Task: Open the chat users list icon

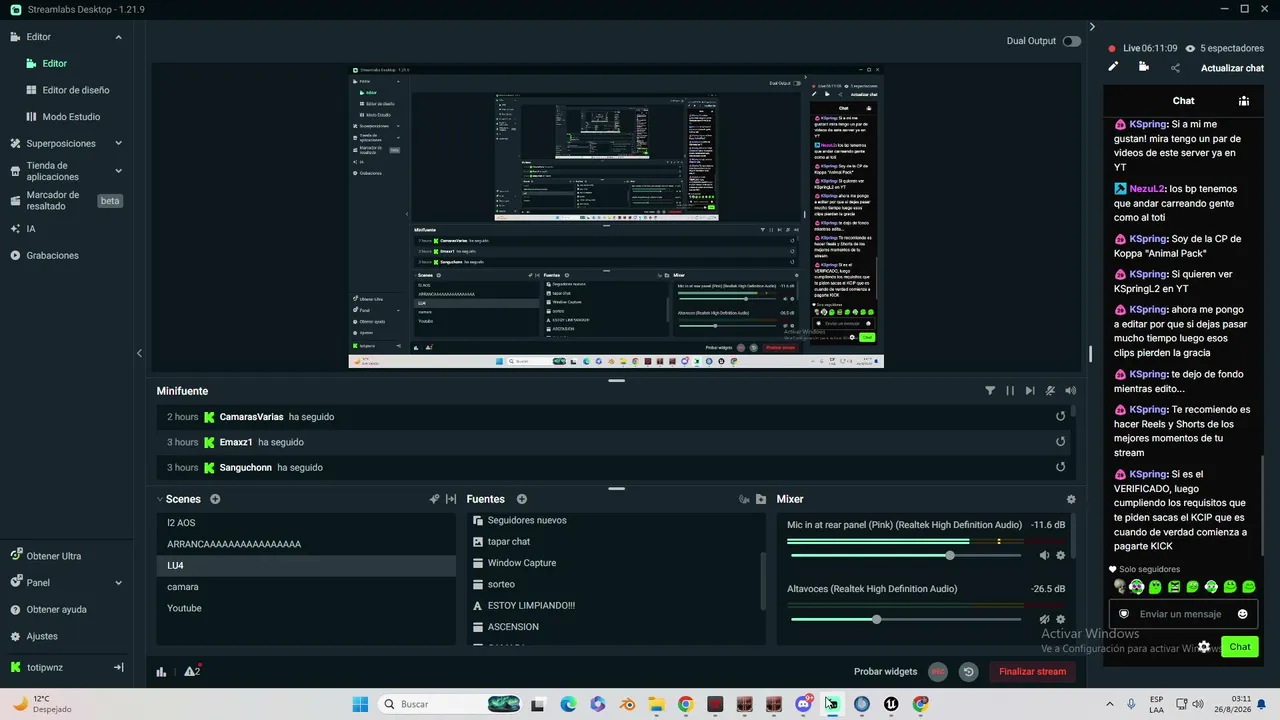Action: coord(1244,101)
